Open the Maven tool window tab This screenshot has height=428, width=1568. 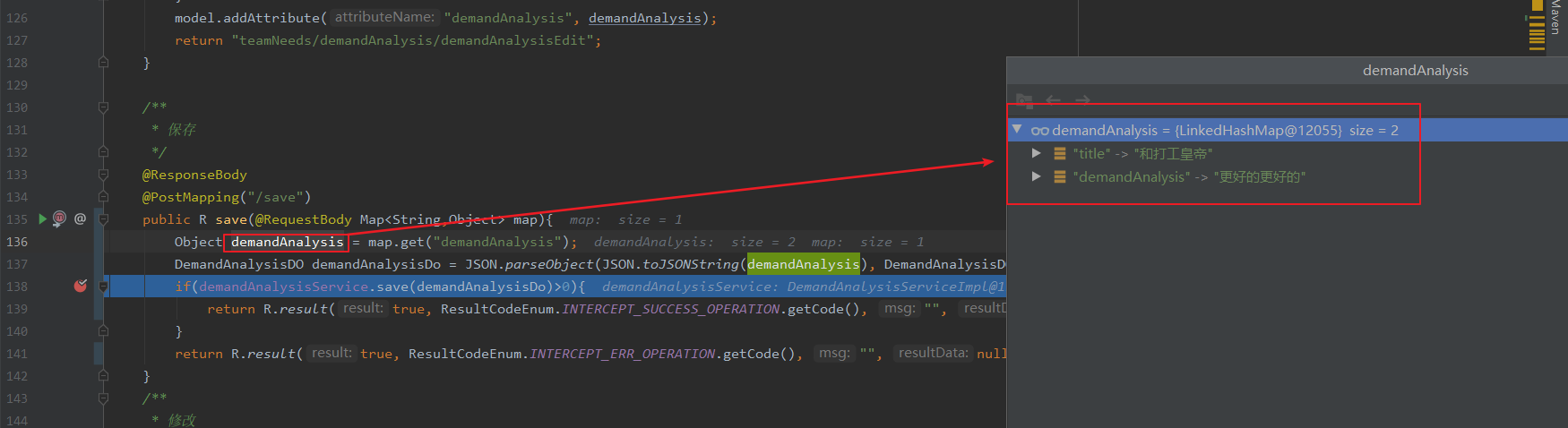pyautogui.click(x=1555, y=17)
